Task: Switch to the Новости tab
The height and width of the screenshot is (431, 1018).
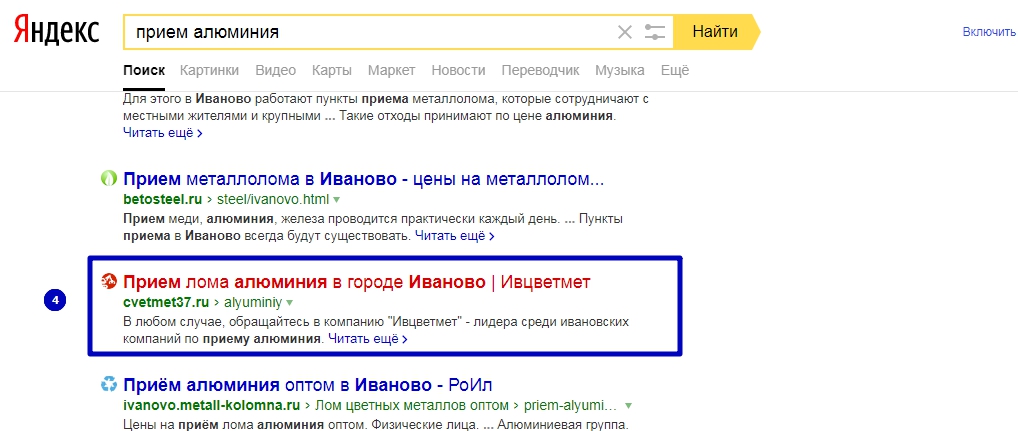Action: pyautogui.click(x=458, y=70)
